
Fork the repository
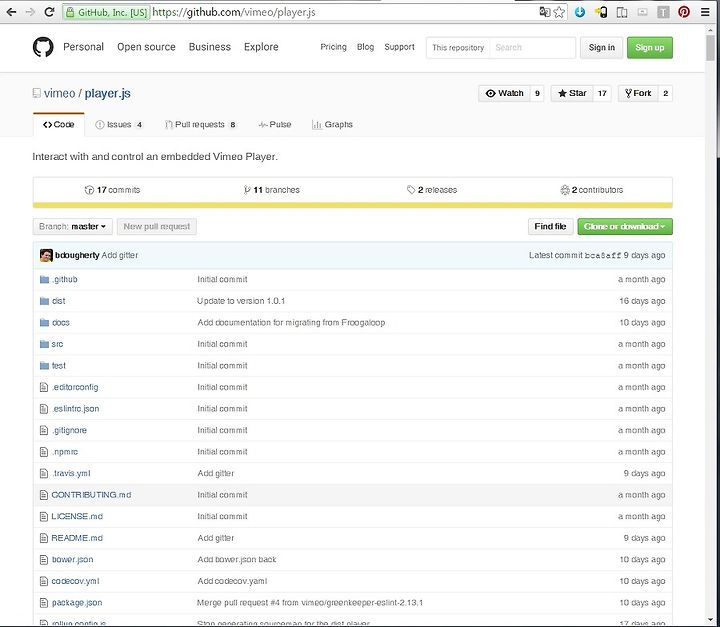[x=638, y=93]
